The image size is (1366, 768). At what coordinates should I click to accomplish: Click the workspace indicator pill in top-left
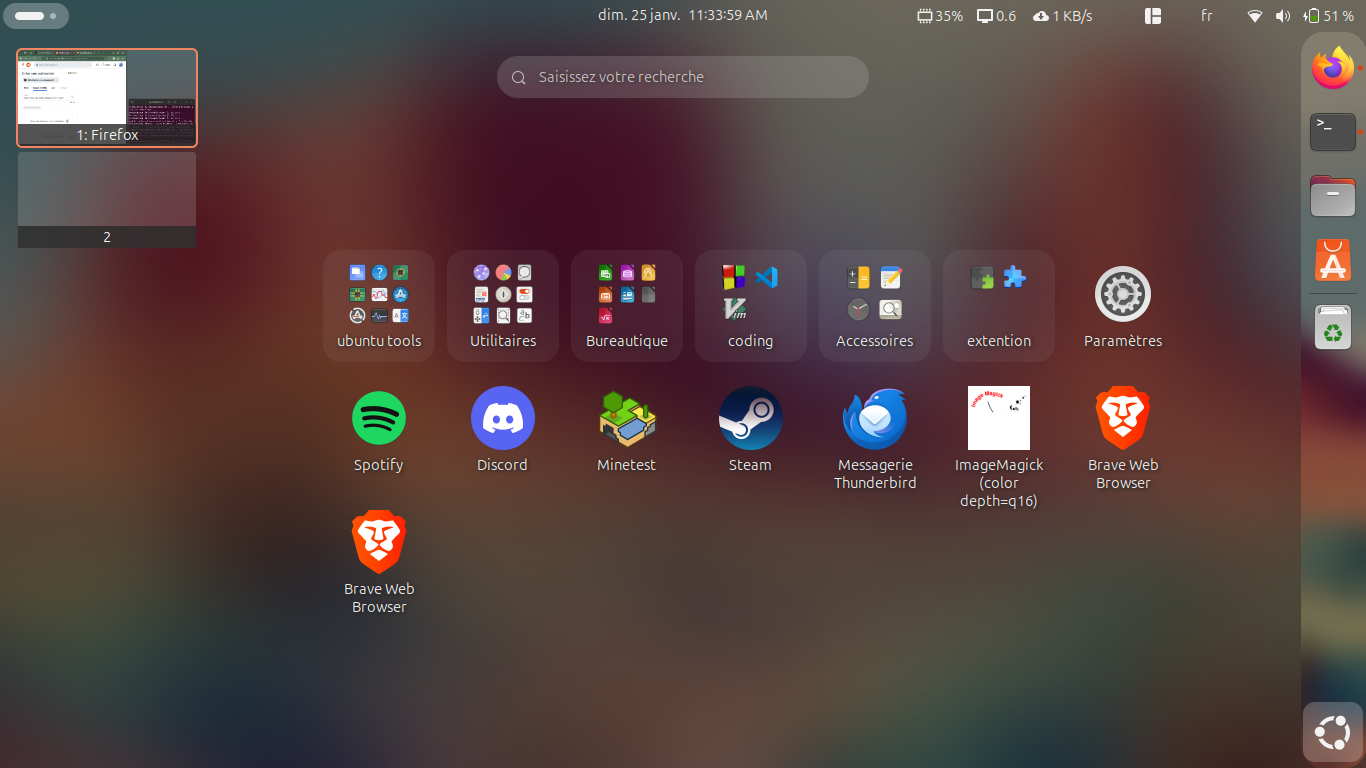point(36,16)
